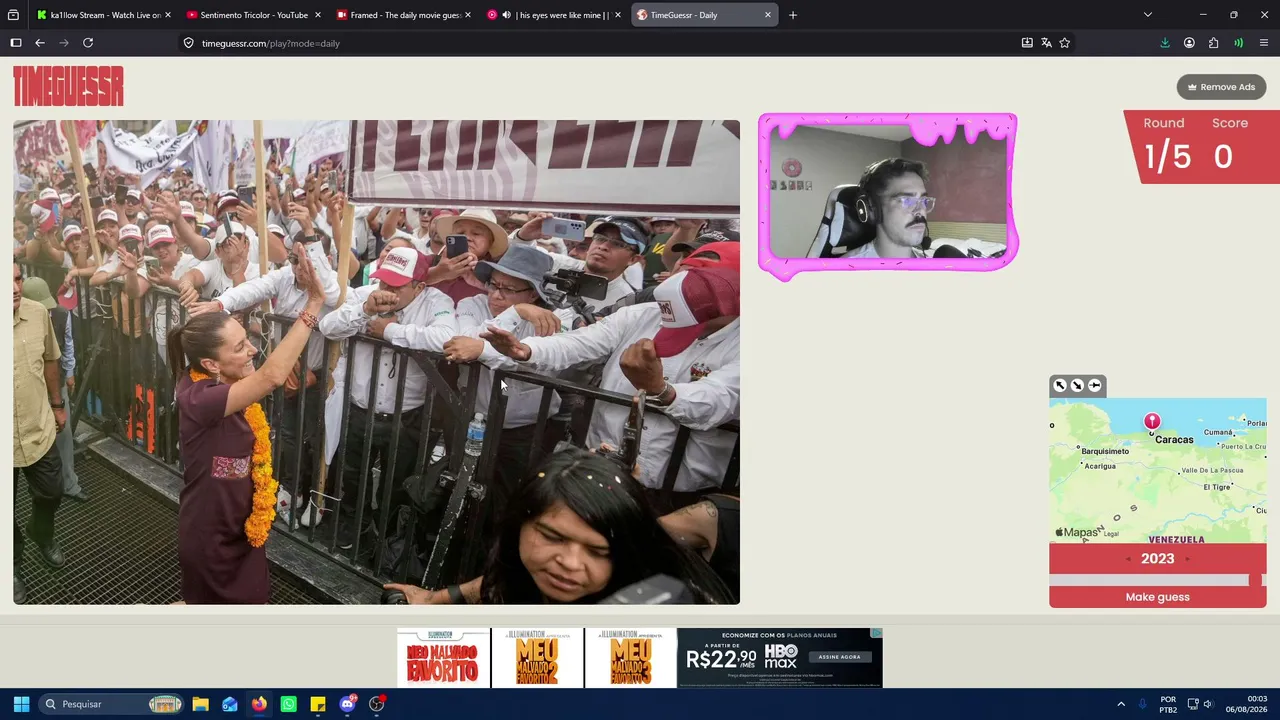Shrink the map with the down-right arrow
Screen dimensions: 1280x720
tap(1077, 385)
